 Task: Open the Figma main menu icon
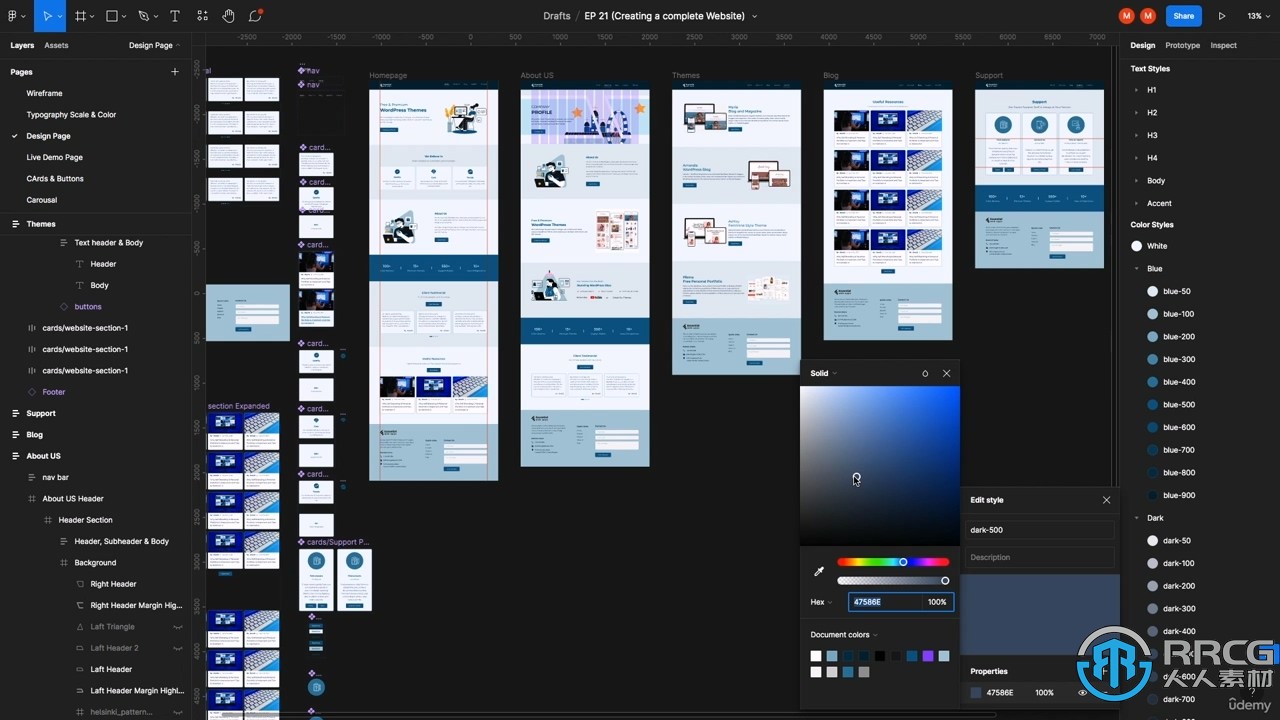(12, 16)
